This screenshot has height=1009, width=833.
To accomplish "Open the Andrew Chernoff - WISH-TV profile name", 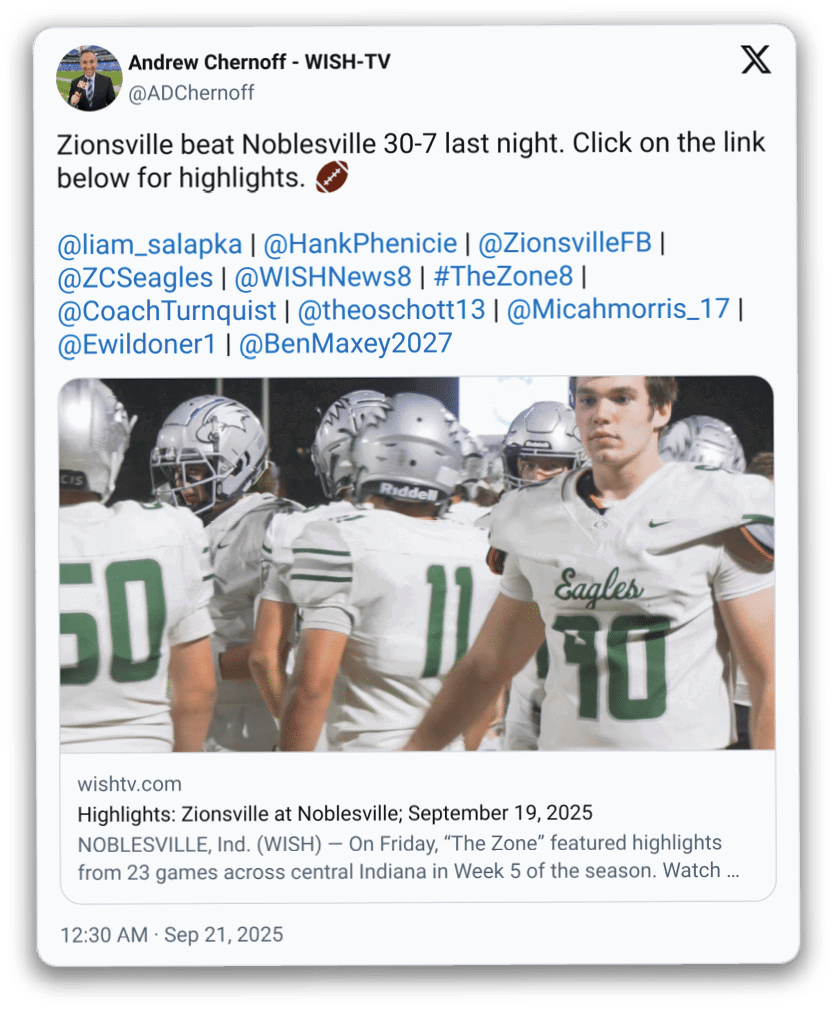I will click(259, 62).
